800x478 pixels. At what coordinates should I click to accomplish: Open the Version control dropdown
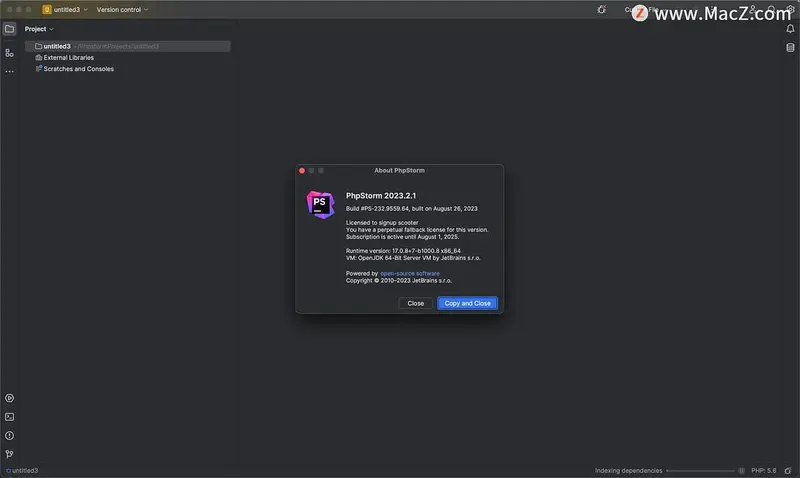(x=122, y=9)
